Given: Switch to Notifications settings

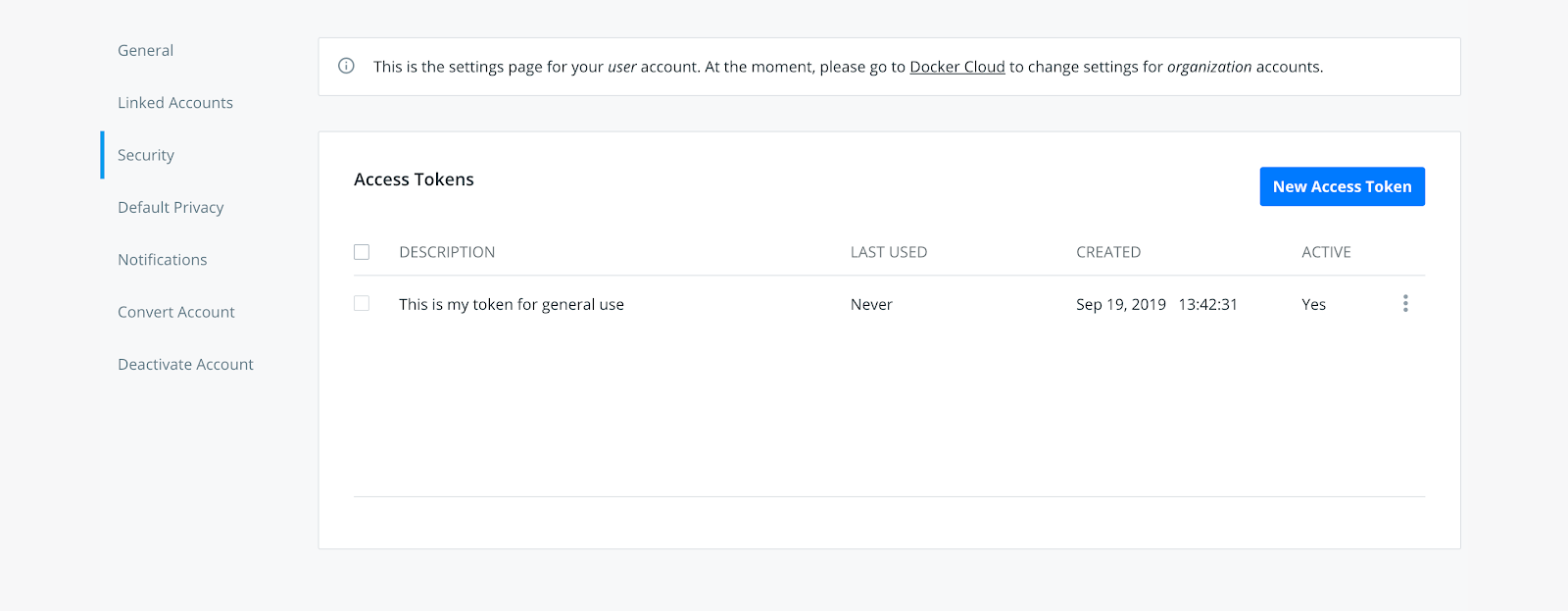Looking at the screenshot, I should pos(163,260).
